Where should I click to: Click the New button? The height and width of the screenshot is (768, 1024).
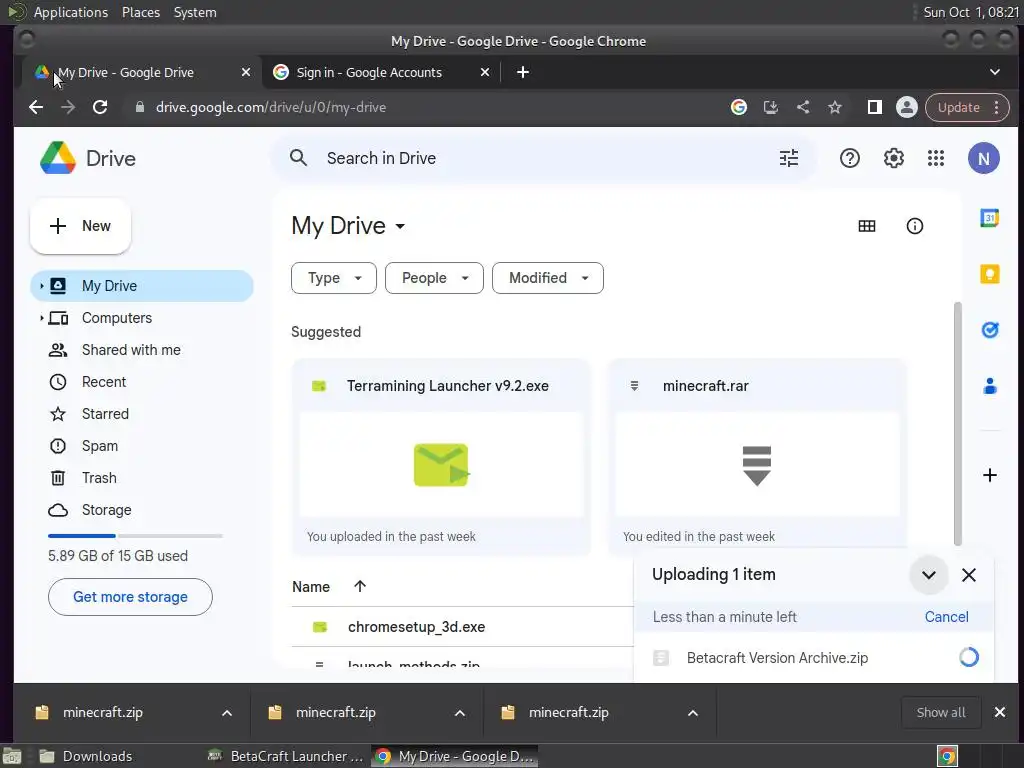[x=80, y=226]
